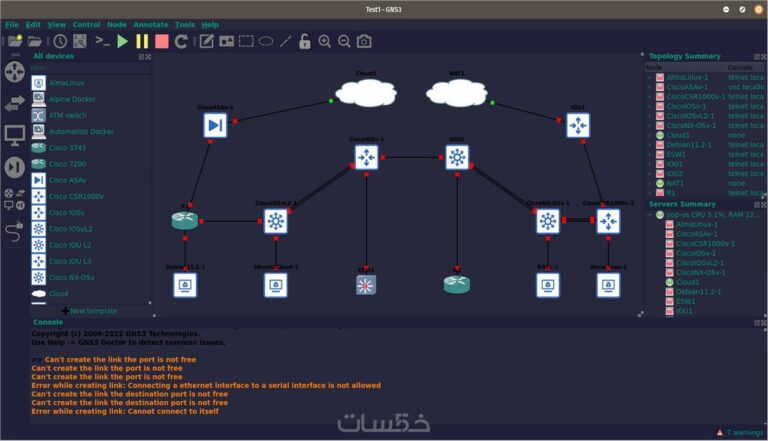Open the File menu
The height and width of the screenshot is (441, 768).
(12, 24)
